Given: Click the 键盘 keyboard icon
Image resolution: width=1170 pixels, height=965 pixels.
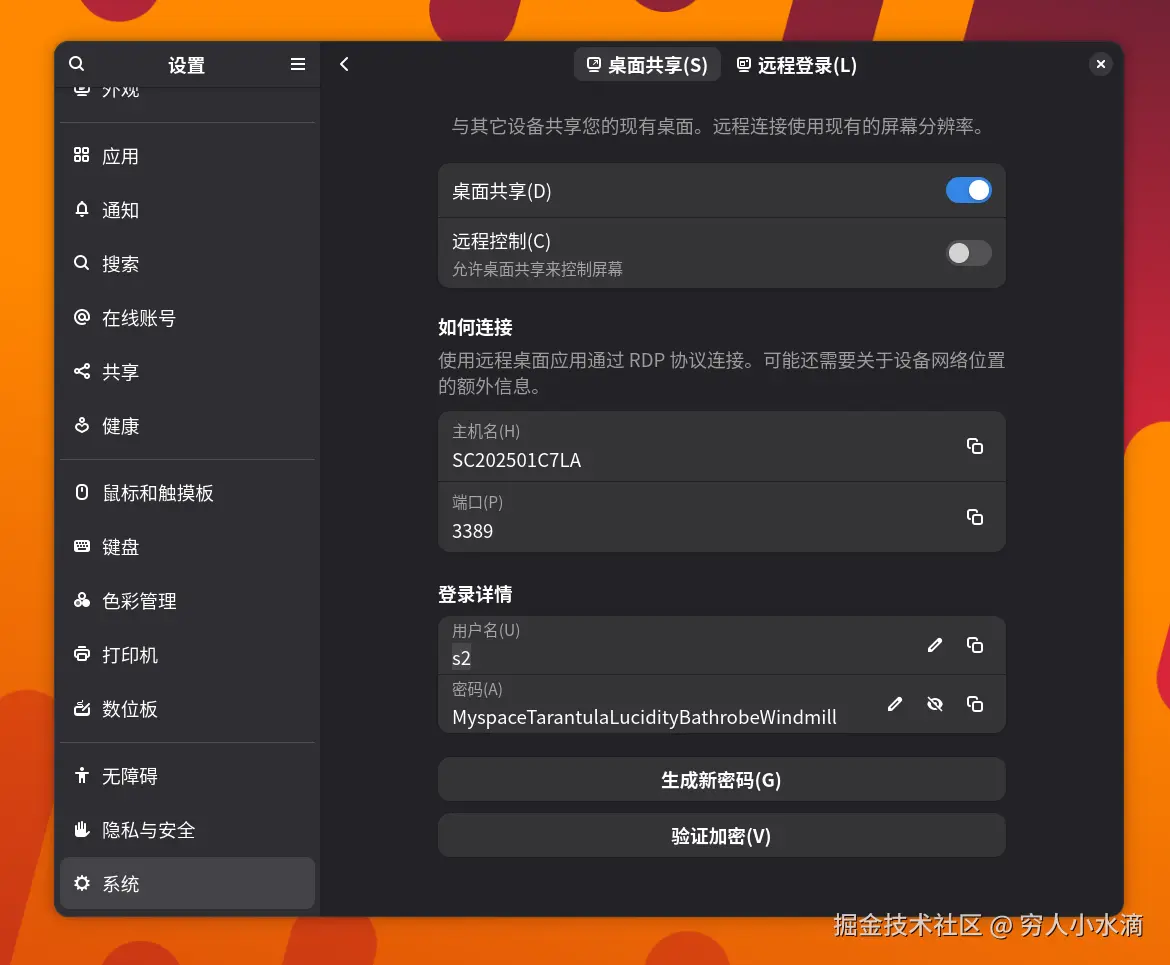Looking at the screenshot, I should coord(81,546).
